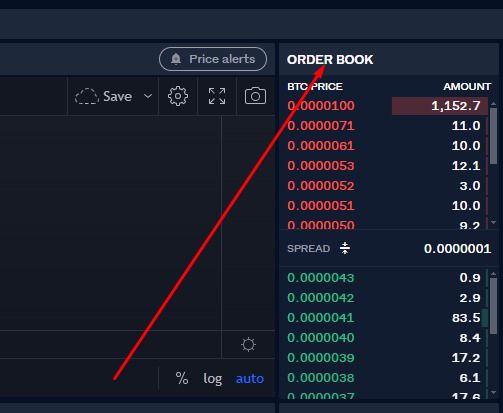Viewport: 503px width, 413px height.
Task: Expand the Save dropdown arrow
Action: tap(148, 96)
